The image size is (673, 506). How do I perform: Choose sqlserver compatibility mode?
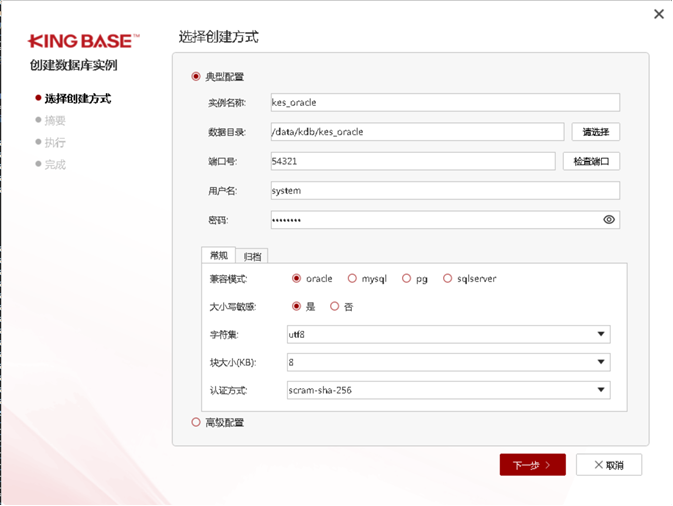click(x=447, y=278)
